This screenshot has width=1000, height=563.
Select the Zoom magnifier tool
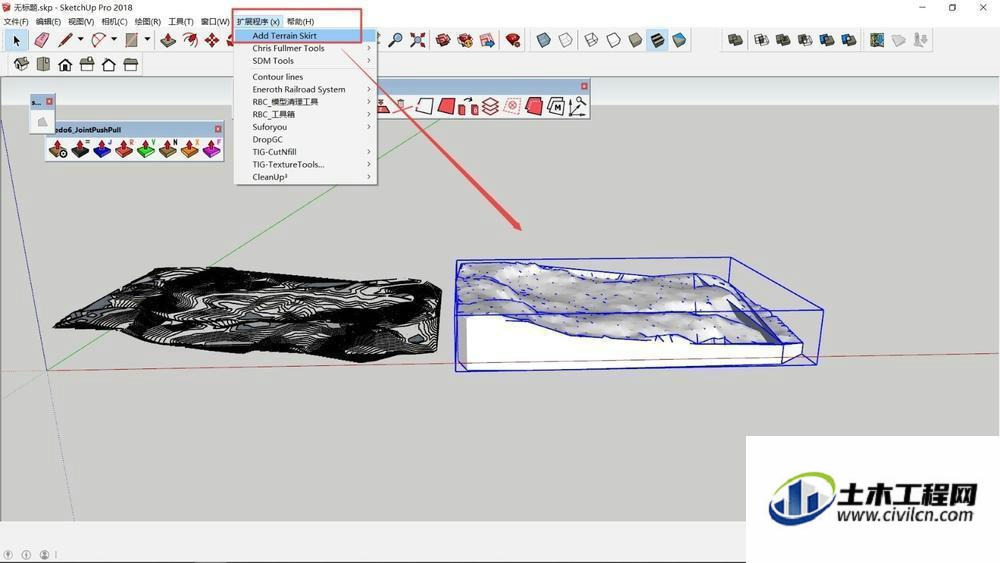click(395, 40)
